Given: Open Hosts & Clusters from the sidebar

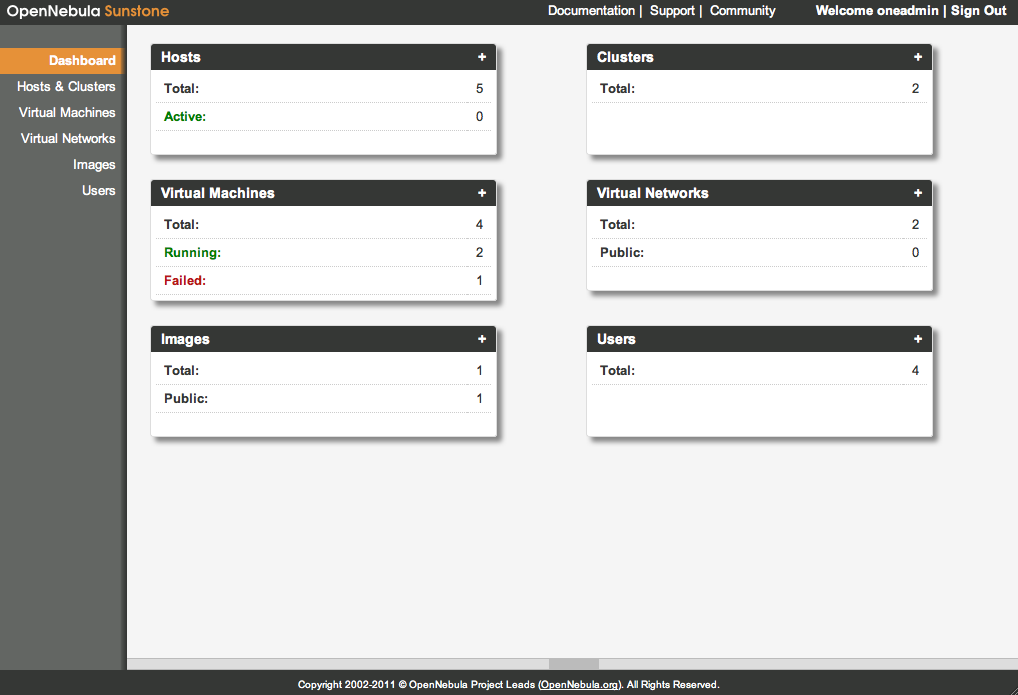Looking at the screenshot, I should 66,86.
